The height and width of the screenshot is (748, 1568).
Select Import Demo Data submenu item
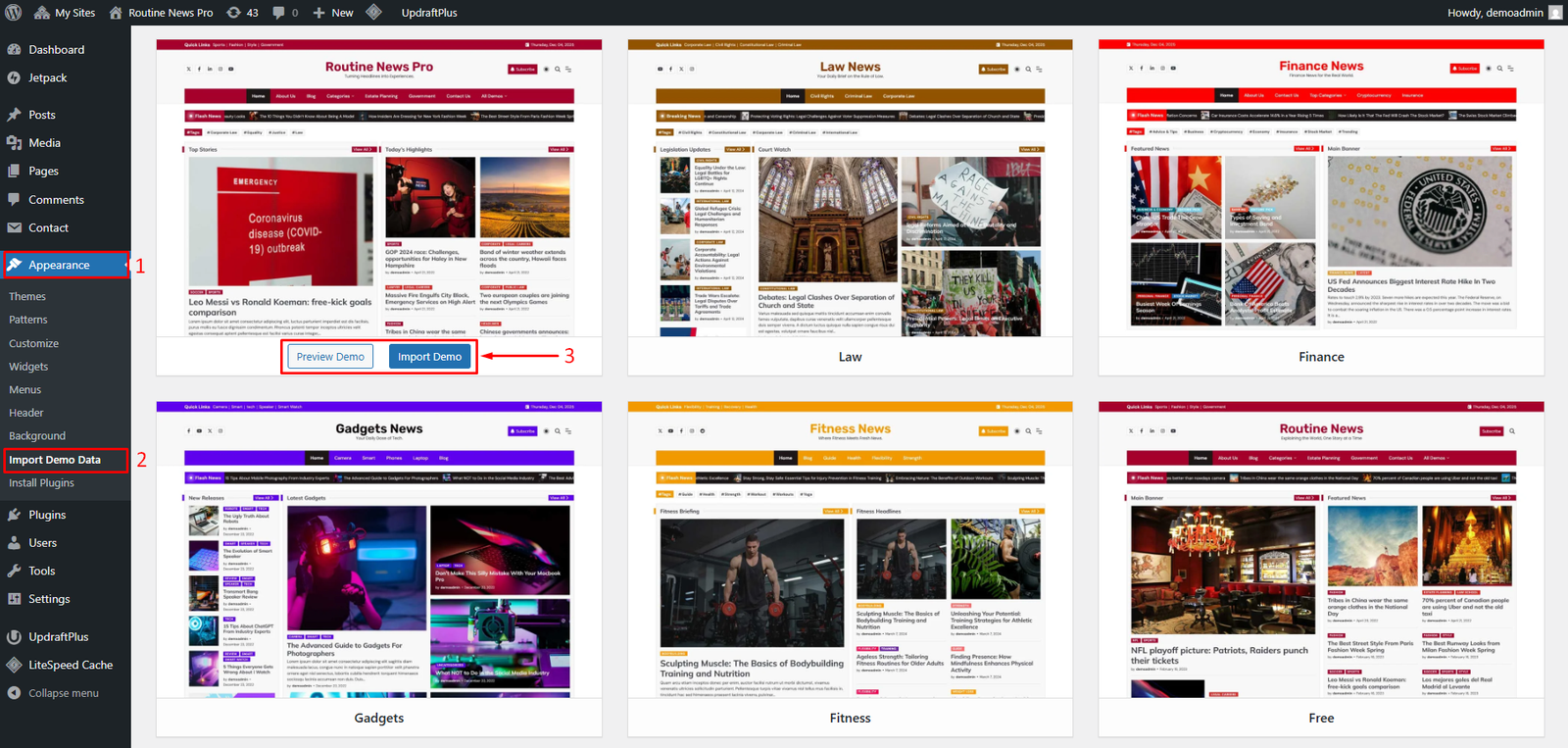[55, 460]
